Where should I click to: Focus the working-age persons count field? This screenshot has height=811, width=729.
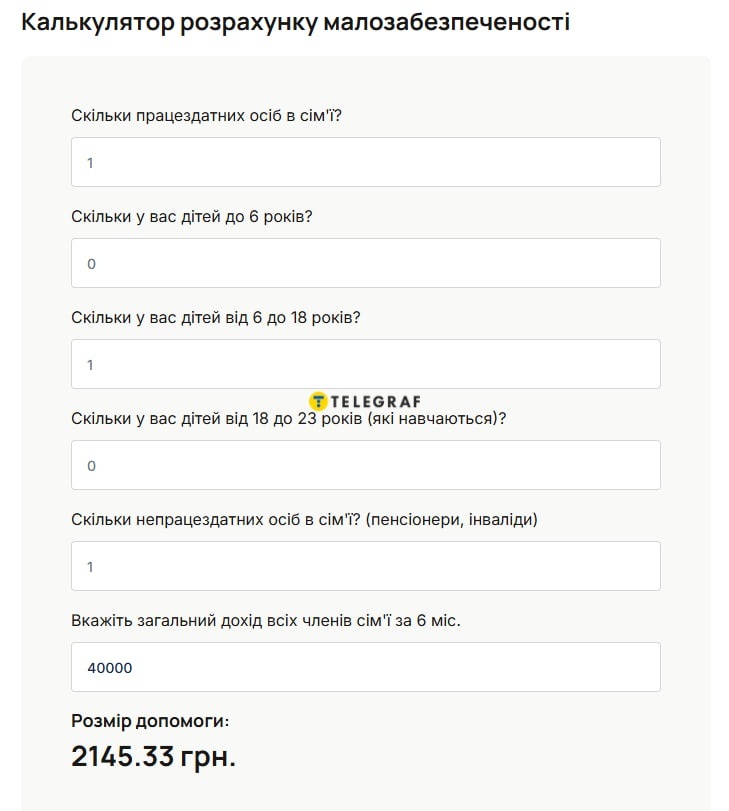click(x=365, y=162)
